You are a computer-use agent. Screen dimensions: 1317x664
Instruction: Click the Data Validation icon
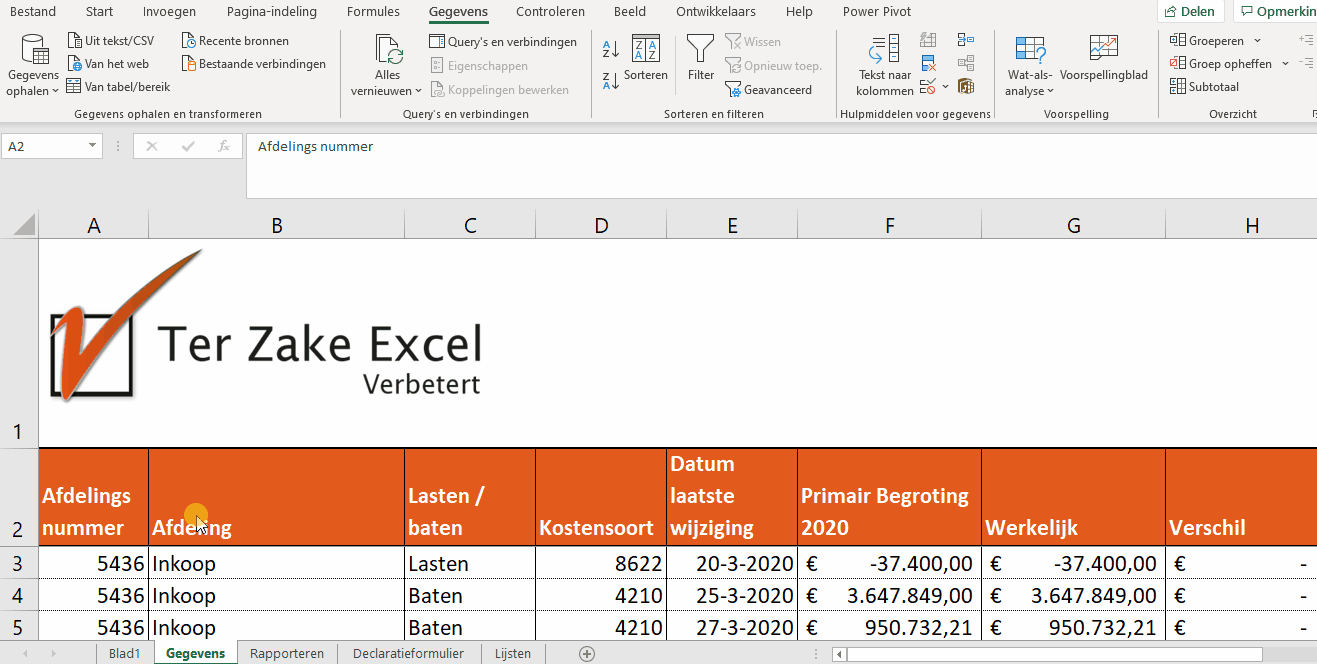pyautogui.click(x=928, y=87)
